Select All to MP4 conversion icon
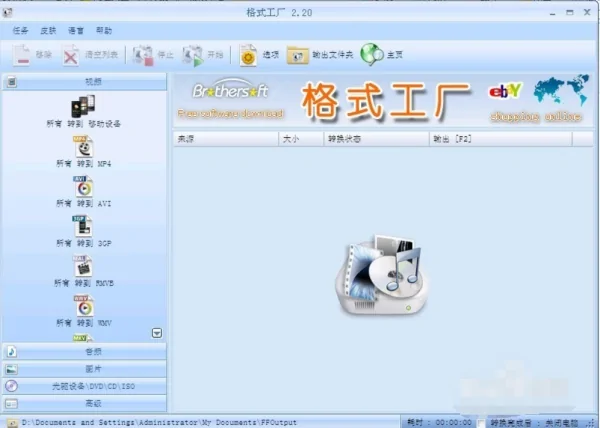Viewport: 600px width, 428px height. pos(83,146)
